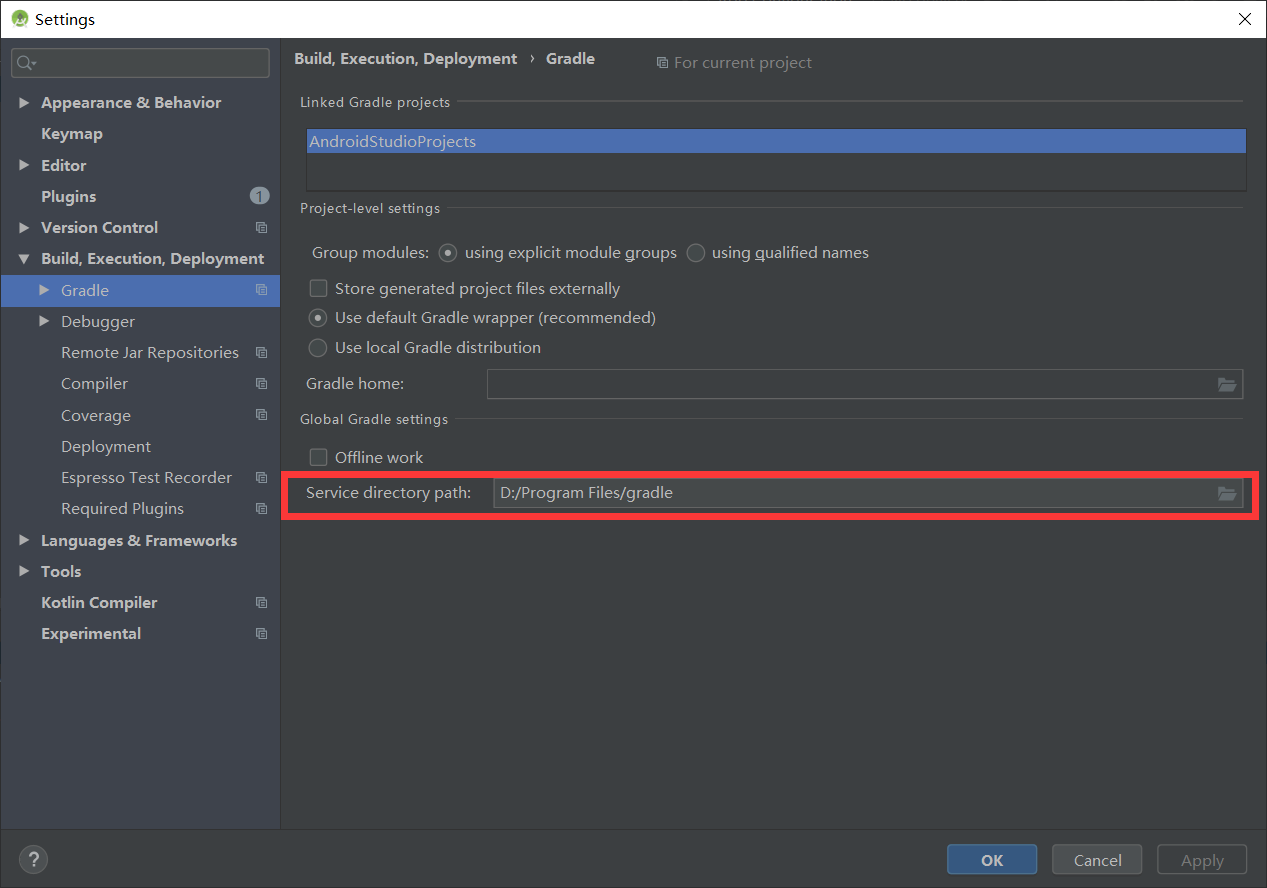The width and height of the screenshot is (1267, 888).
Task: Click the project-level icon beside Version Control
Action: click(261, 228)
